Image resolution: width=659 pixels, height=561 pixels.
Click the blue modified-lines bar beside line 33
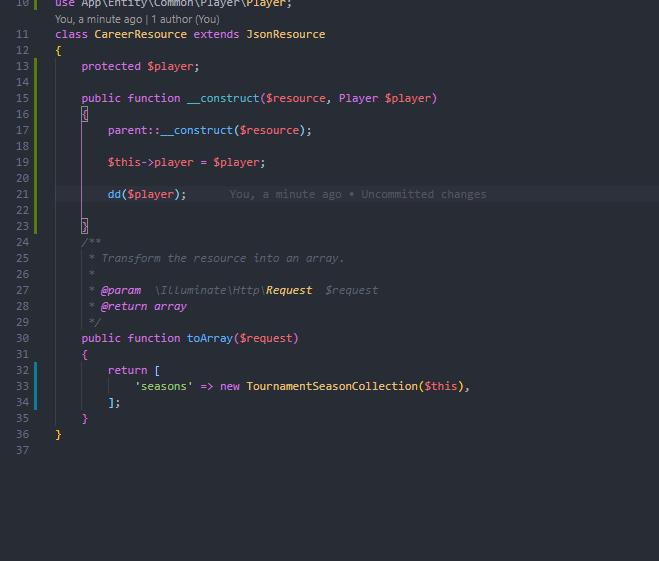(x=36, y=386)
